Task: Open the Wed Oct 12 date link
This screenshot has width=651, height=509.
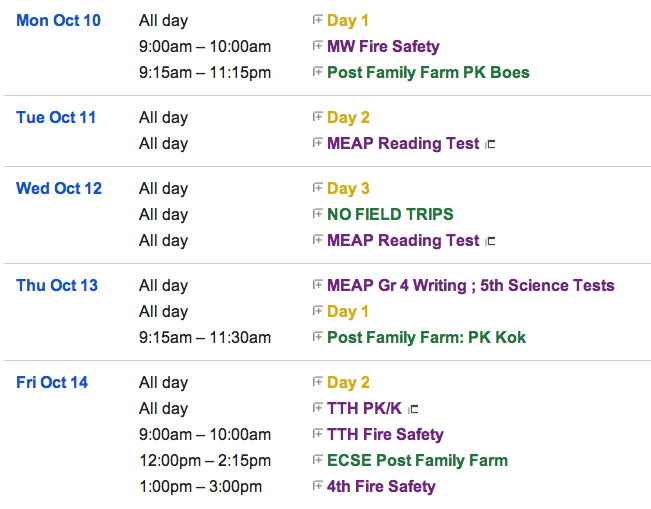Action: 59,188
